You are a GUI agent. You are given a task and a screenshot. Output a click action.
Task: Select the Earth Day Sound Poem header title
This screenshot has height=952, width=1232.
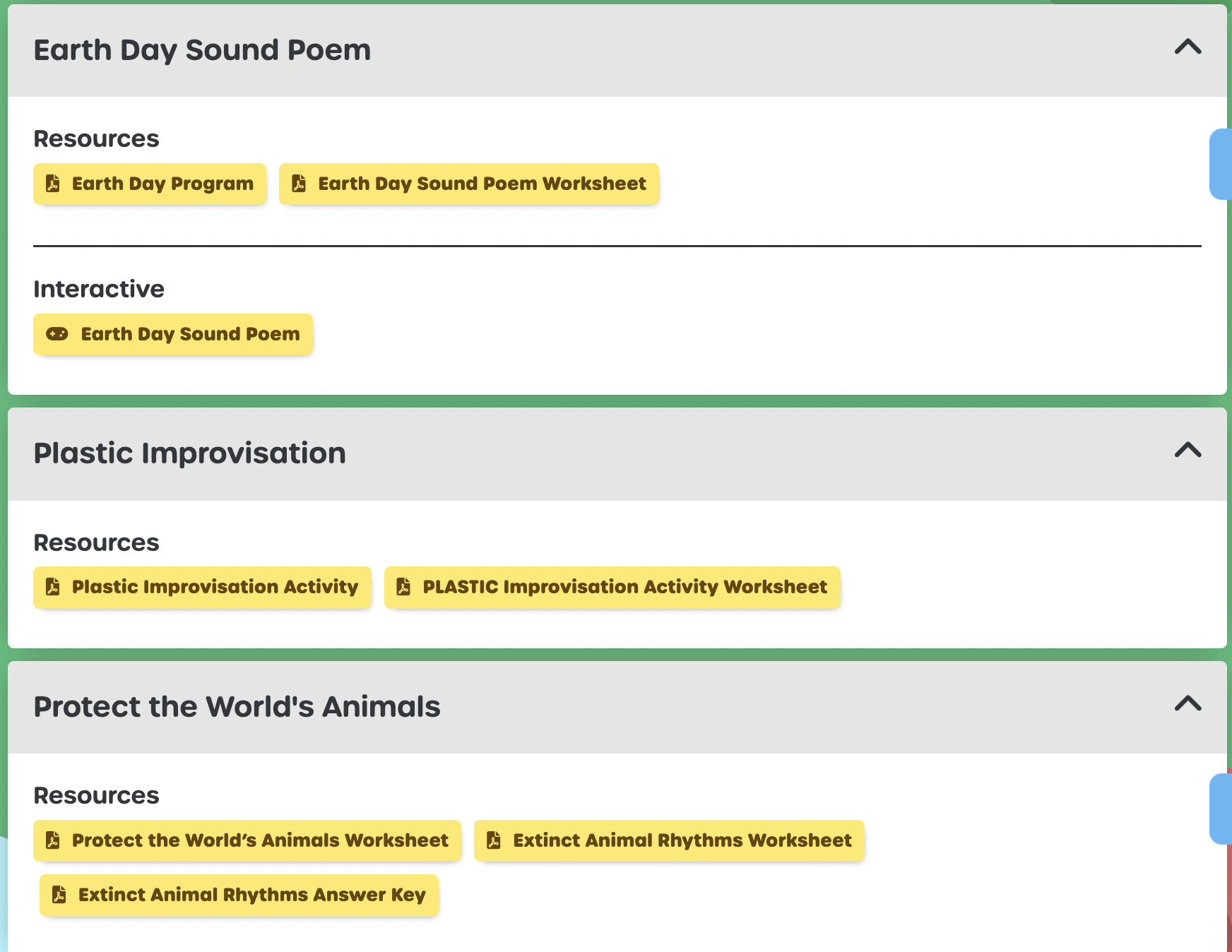coord(202,50)
